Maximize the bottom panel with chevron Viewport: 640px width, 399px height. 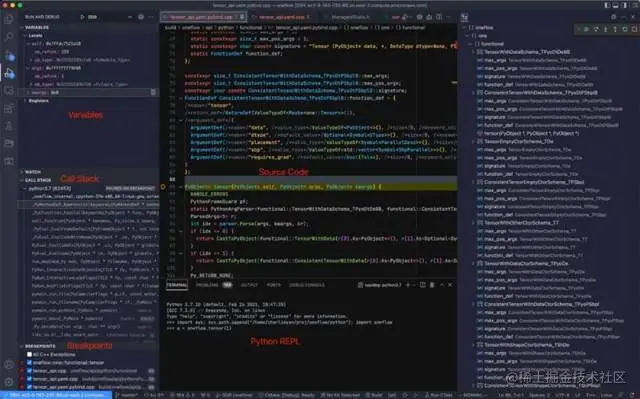coord(442,285)
